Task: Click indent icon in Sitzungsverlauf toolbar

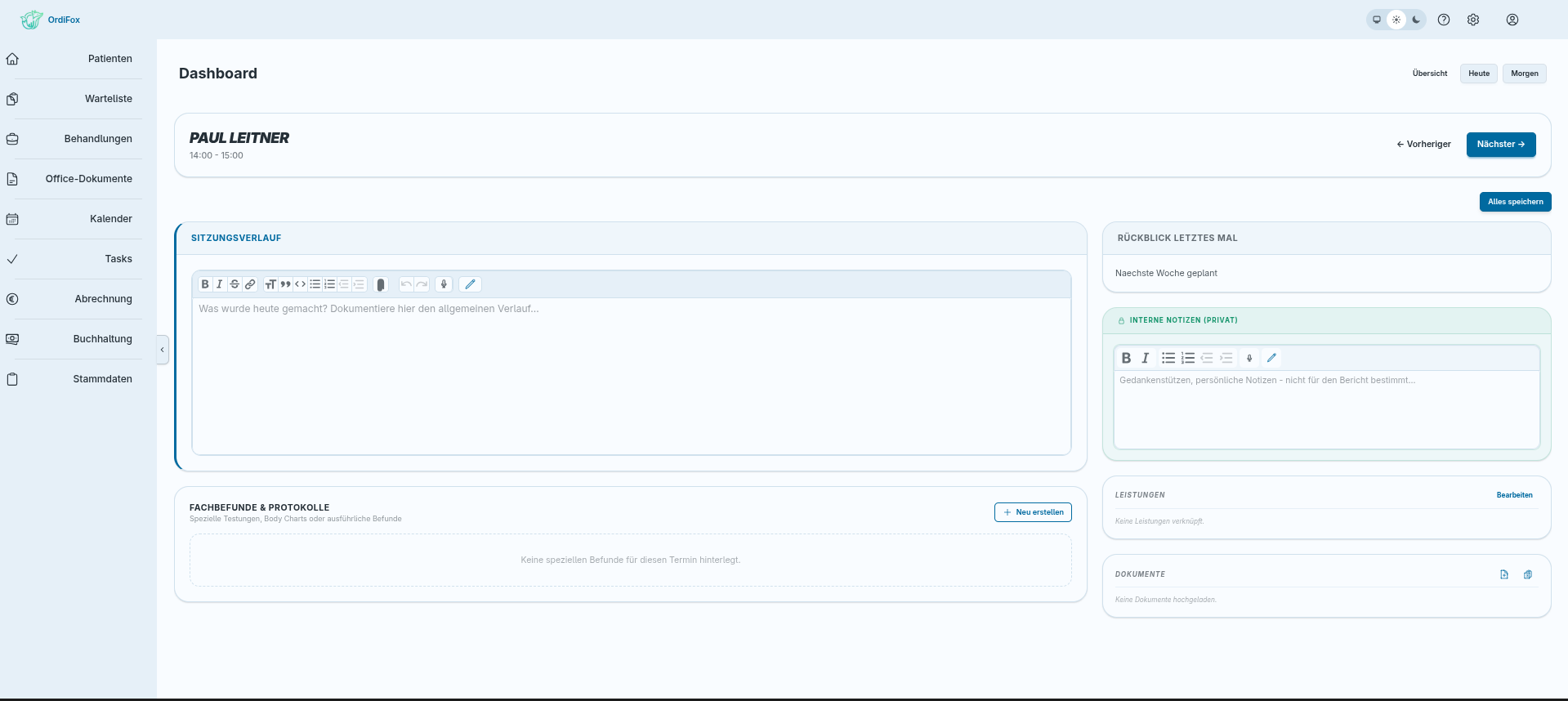Action: tap(359, 284)
